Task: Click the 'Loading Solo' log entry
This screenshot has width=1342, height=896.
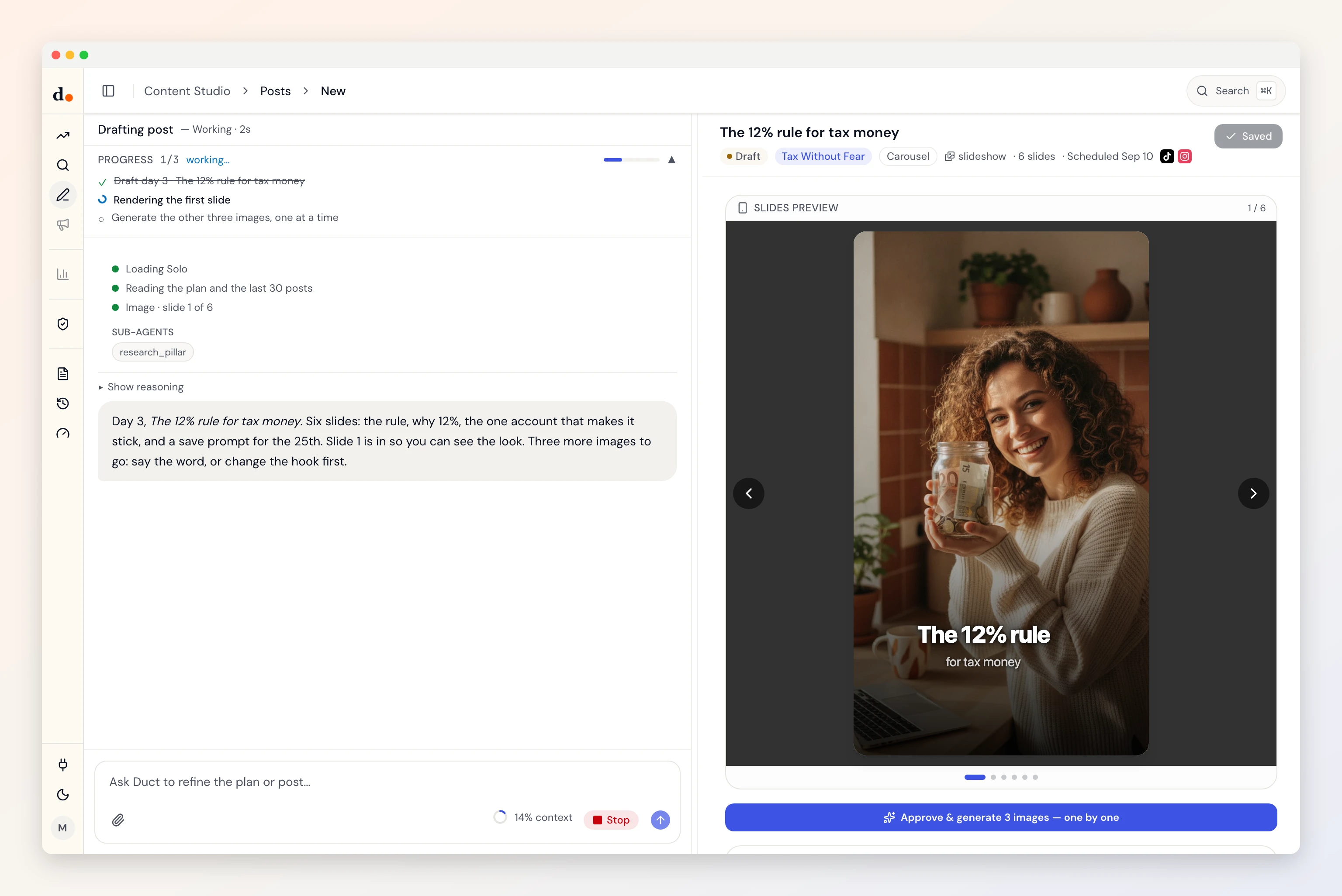Action: click(x=156, y=269)
